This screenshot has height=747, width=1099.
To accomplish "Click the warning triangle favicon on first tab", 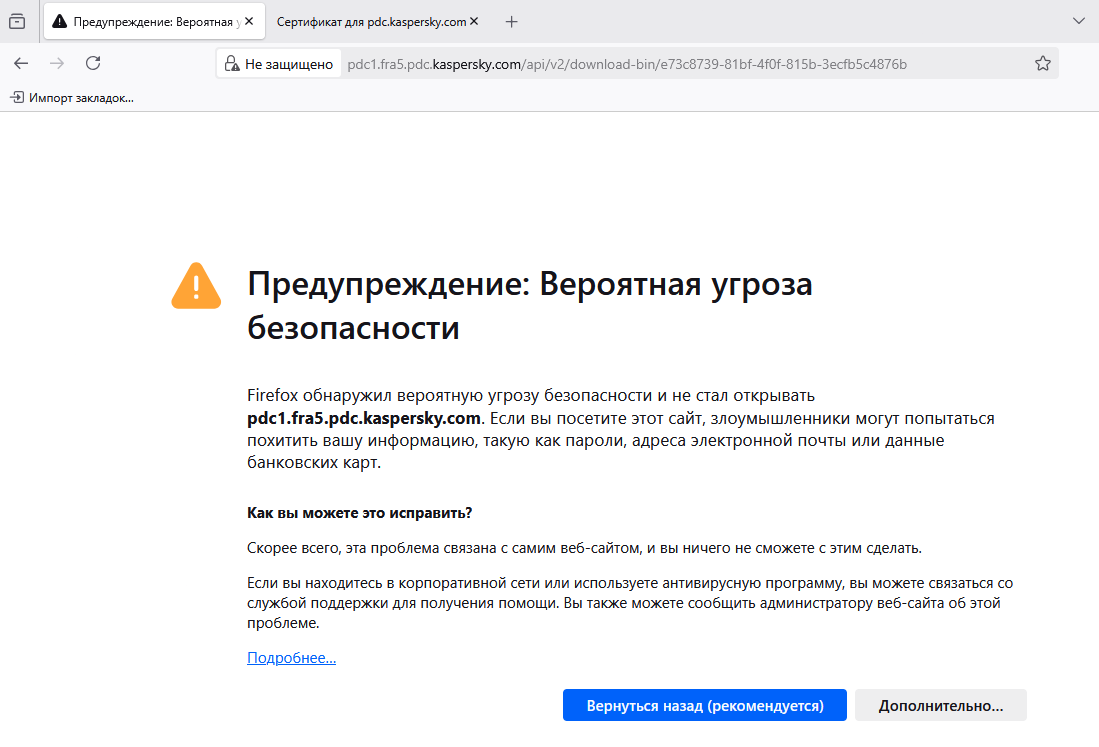I will pyautogui.click(x=60, y=22).
